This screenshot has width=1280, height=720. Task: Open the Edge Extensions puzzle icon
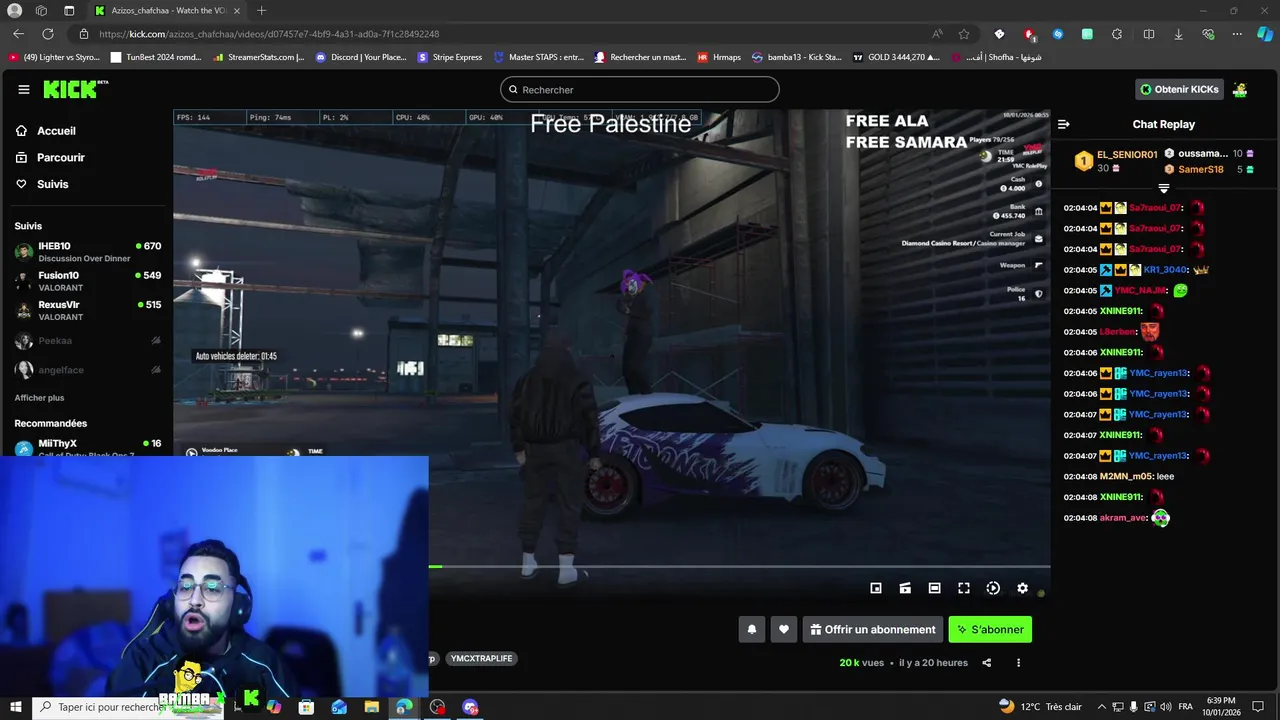pyautogui.click(x=1117, y=34)
